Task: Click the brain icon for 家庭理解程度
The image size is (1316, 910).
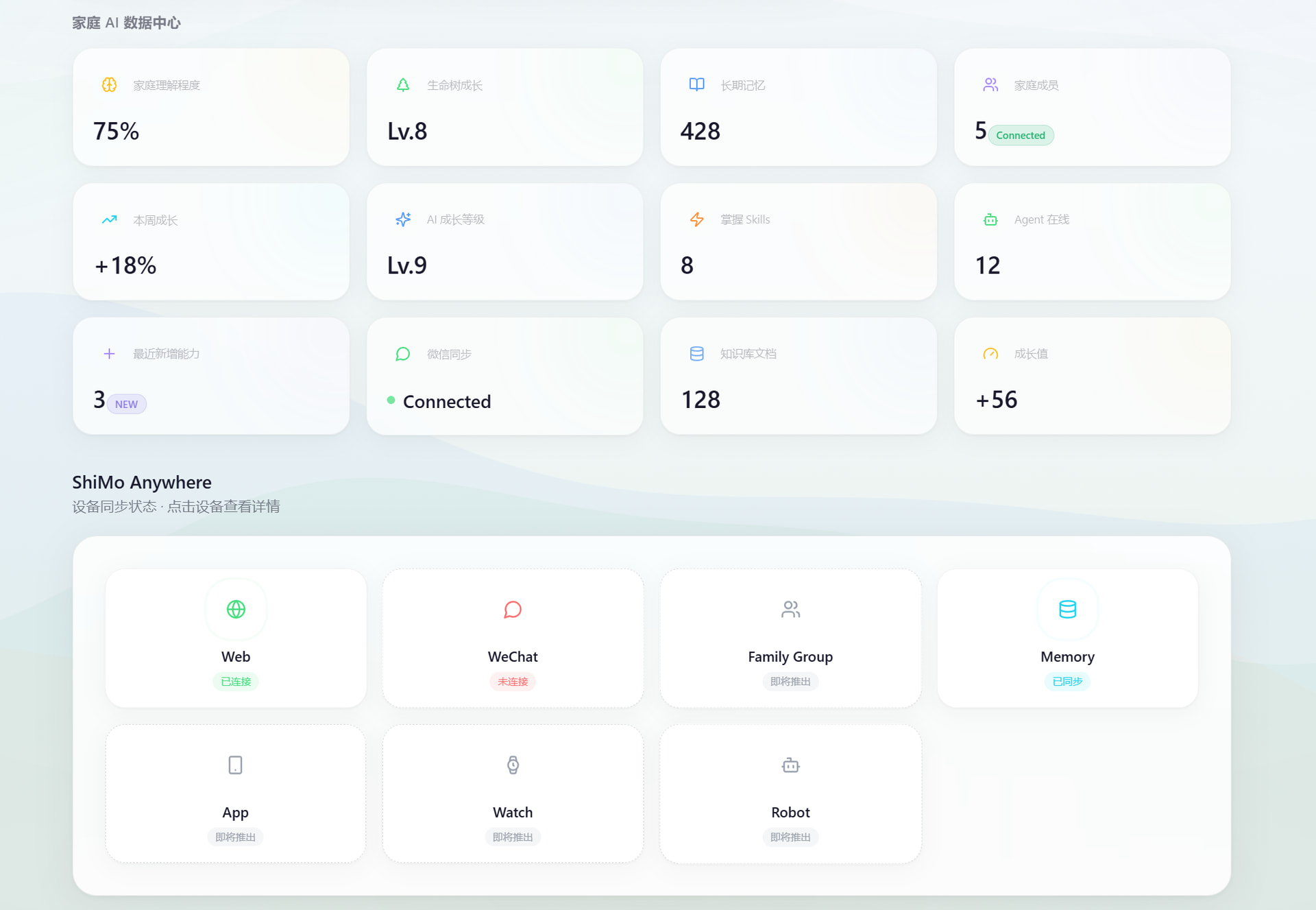Action: pos(109,84)
